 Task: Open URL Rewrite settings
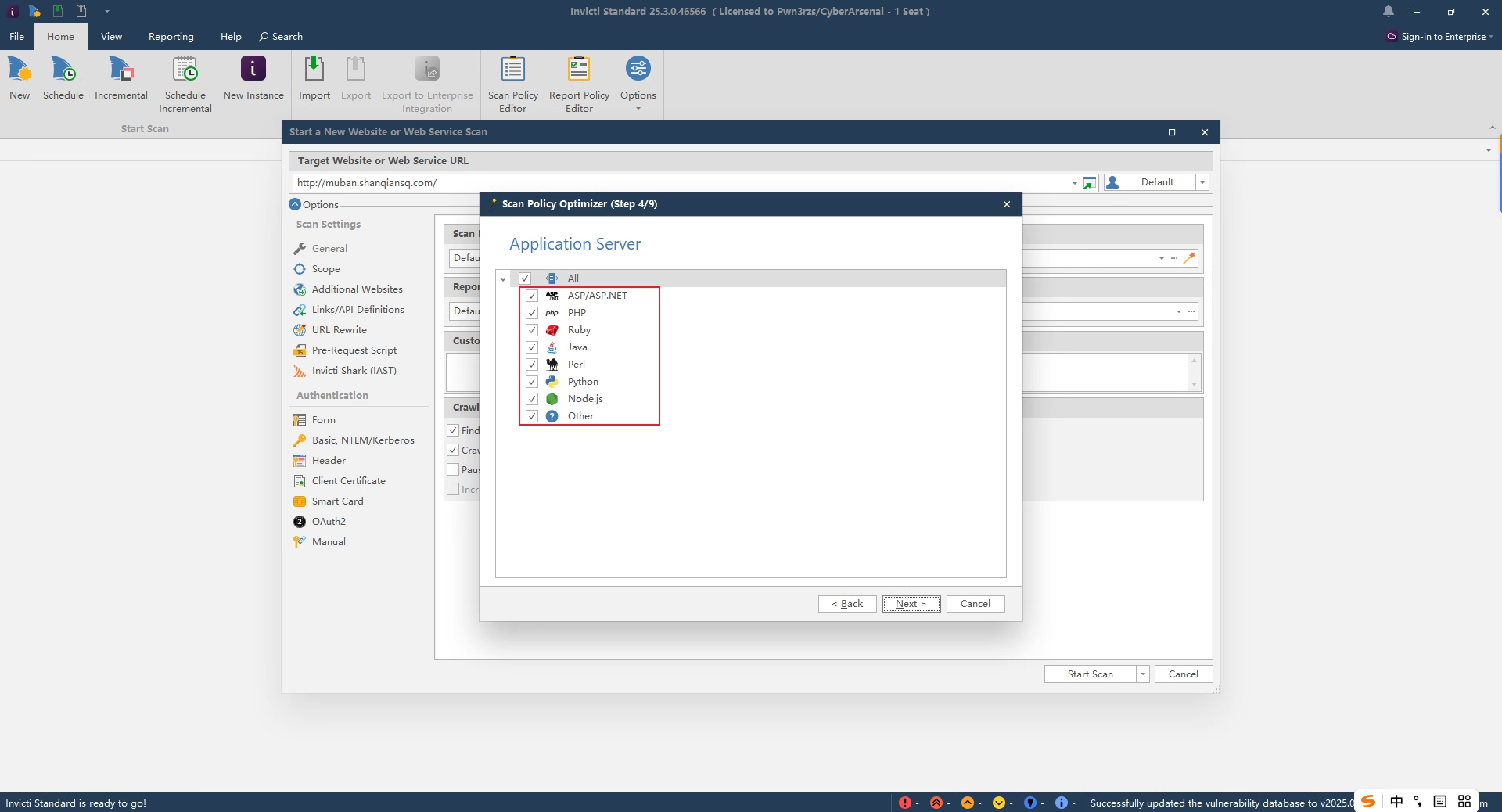tap(340, 330)
